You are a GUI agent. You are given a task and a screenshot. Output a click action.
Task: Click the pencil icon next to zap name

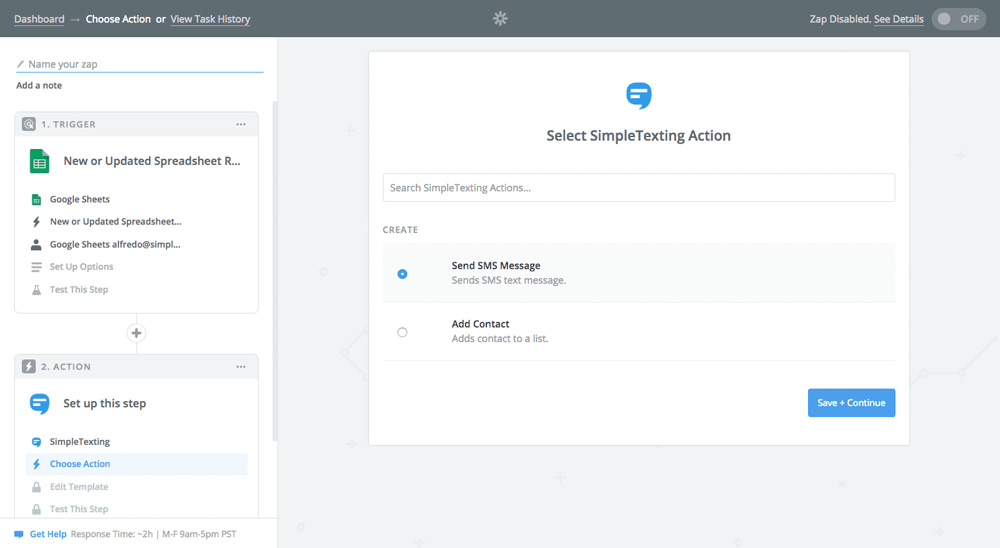[x=20, y=64]
